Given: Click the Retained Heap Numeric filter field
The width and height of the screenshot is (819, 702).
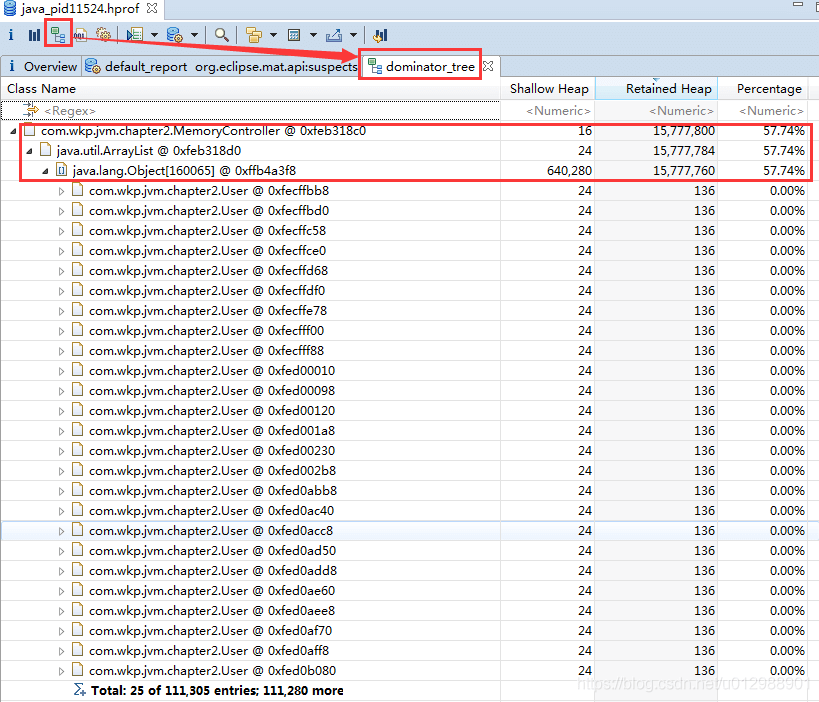Looking at the screenshot, I should tap(656, 111).
